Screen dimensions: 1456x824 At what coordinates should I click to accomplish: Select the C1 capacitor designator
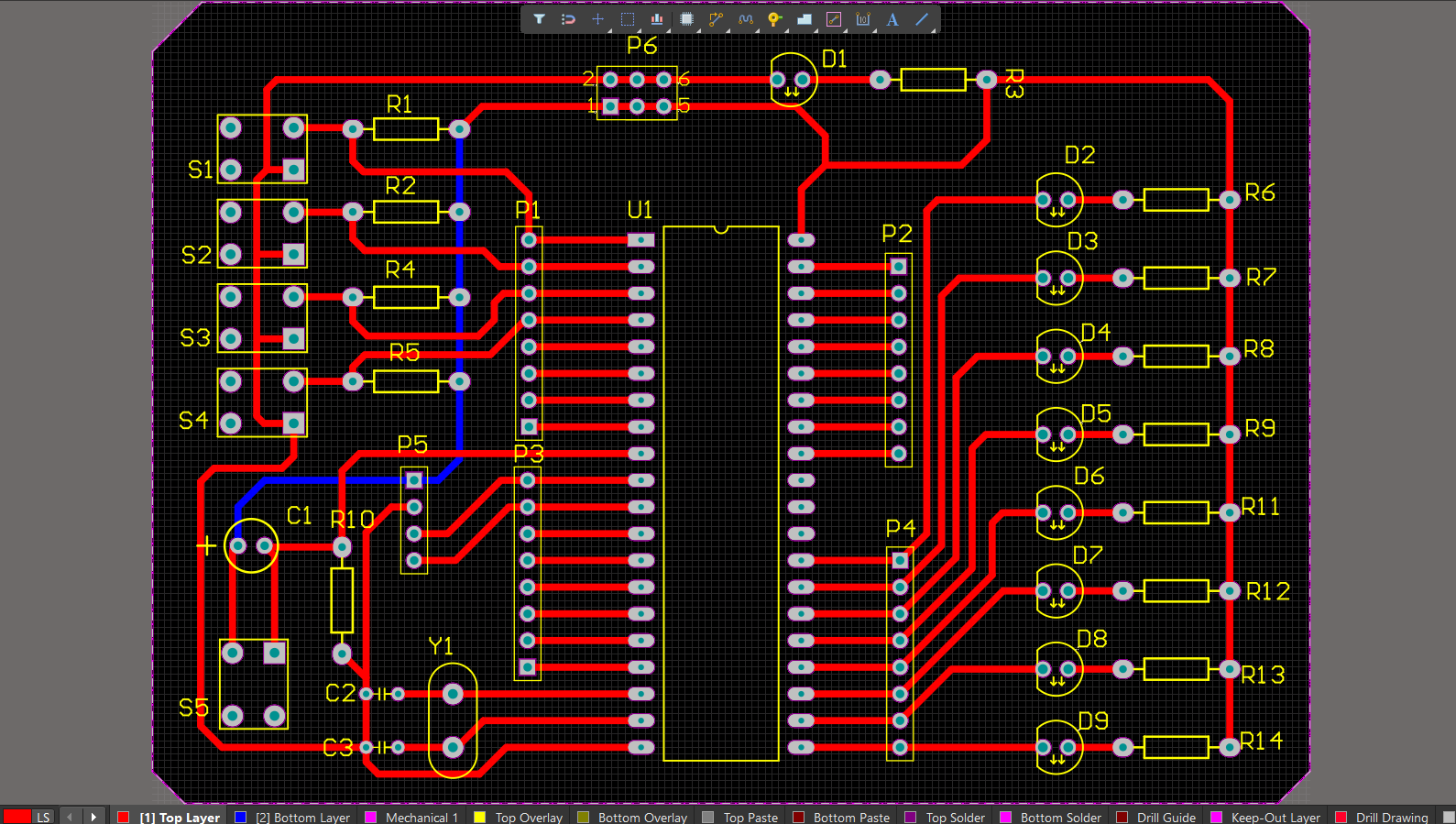click(300, 516)
